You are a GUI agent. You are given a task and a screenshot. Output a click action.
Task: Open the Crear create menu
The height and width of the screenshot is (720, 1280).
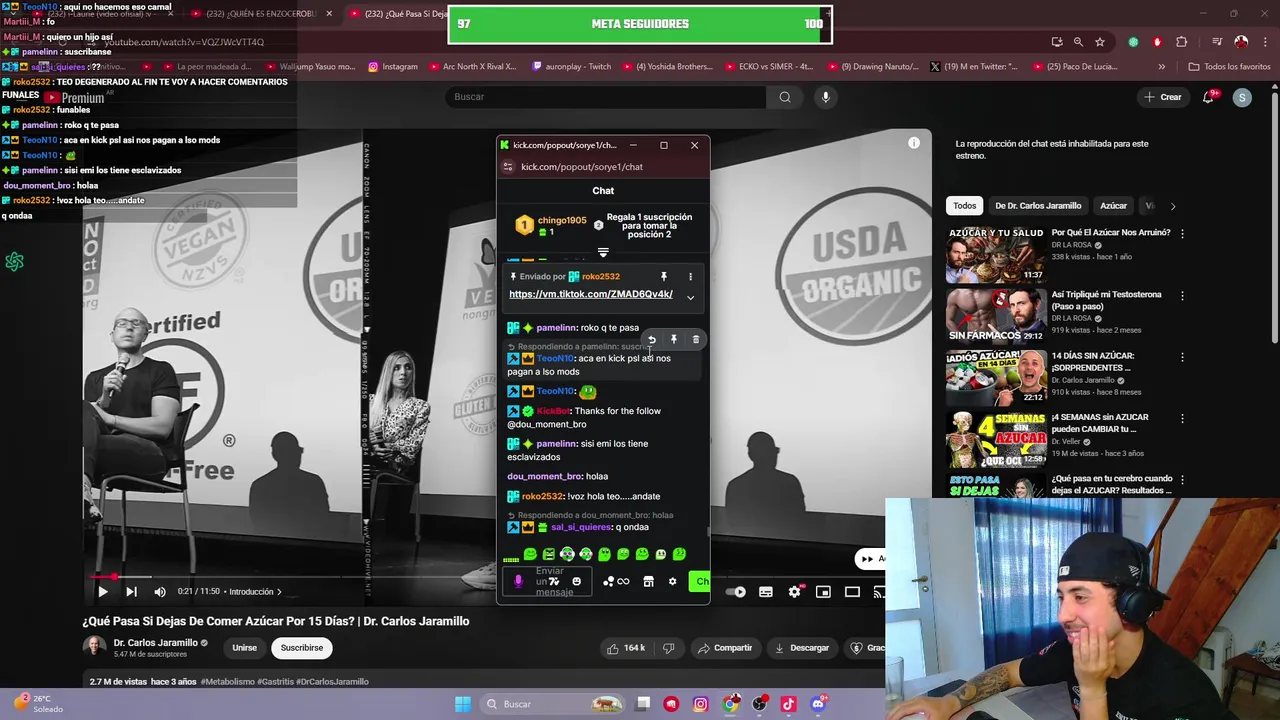click(x=1163, y=97)
